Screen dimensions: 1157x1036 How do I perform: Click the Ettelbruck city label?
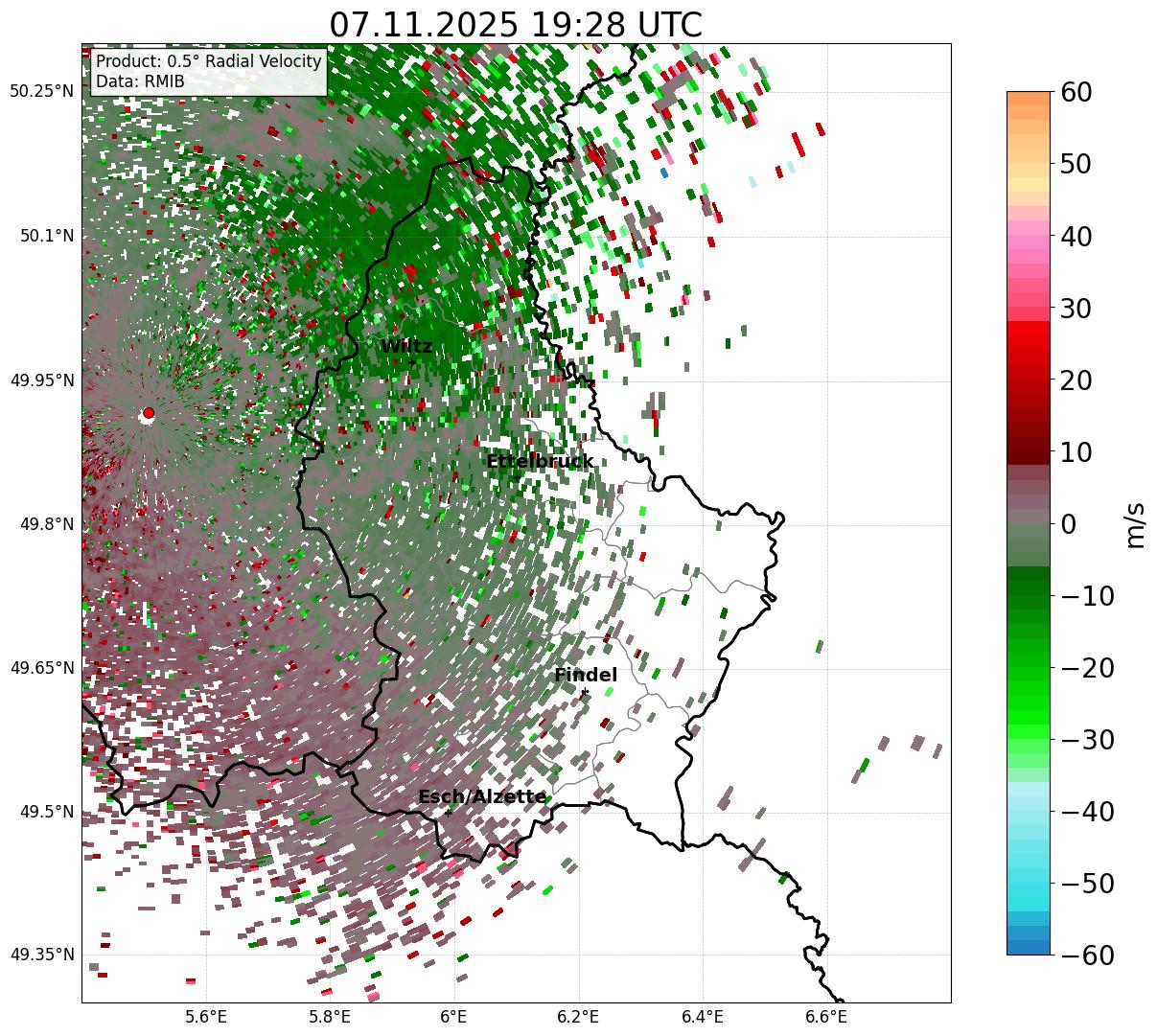[x=540, y=462]
